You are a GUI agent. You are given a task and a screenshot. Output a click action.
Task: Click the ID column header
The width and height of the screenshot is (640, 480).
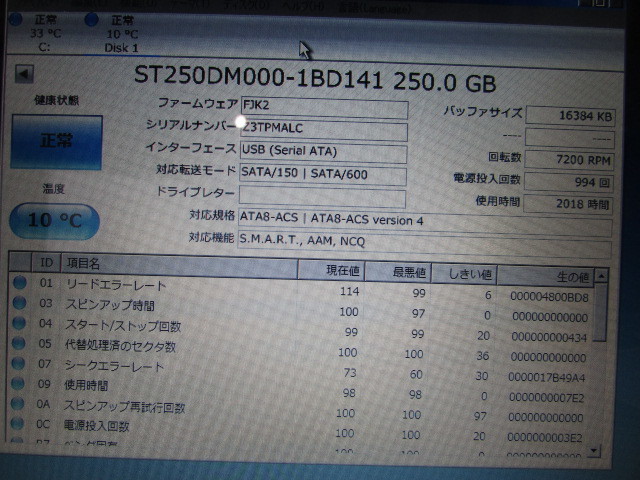46,262
